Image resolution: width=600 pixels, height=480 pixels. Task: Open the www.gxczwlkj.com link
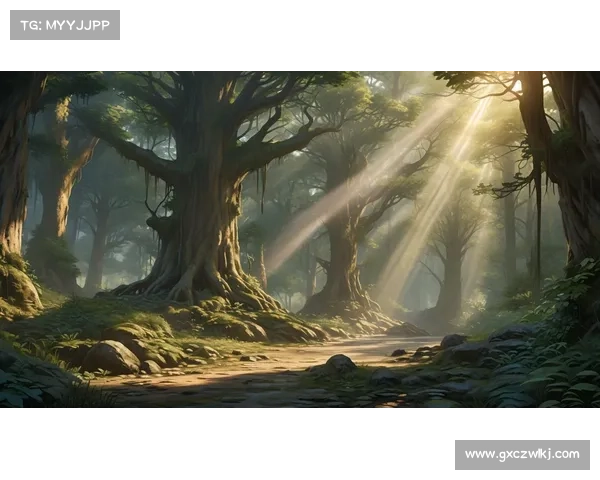tap(520, 455)
